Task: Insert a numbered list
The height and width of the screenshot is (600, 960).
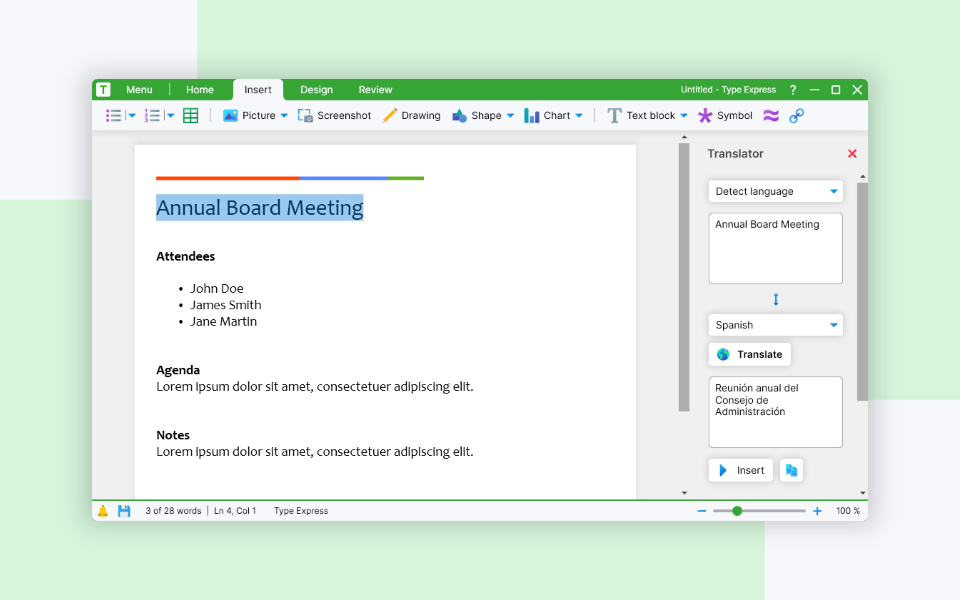Action: click(x=152, y=115)
